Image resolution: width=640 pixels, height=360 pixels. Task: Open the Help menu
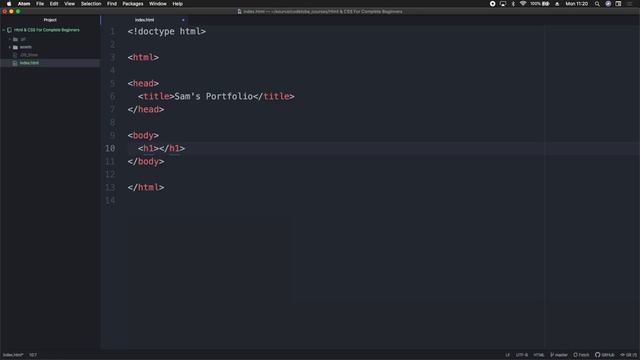[178, 4]
